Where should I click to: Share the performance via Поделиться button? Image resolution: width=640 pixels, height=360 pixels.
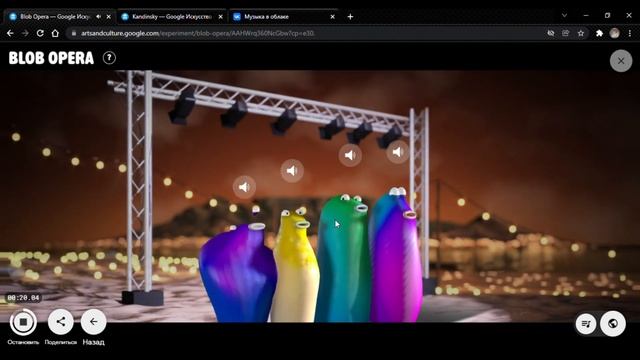60,322
